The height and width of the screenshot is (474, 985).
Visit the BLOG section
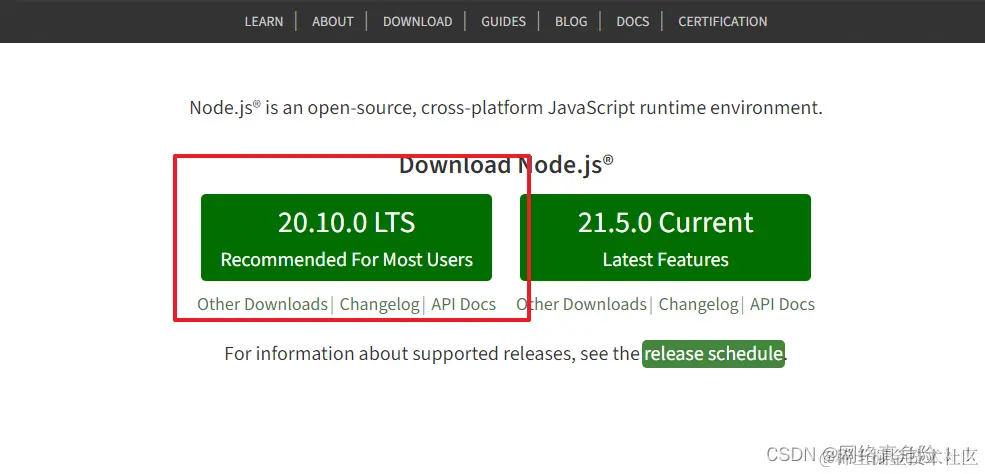click(x=571, y=21)
